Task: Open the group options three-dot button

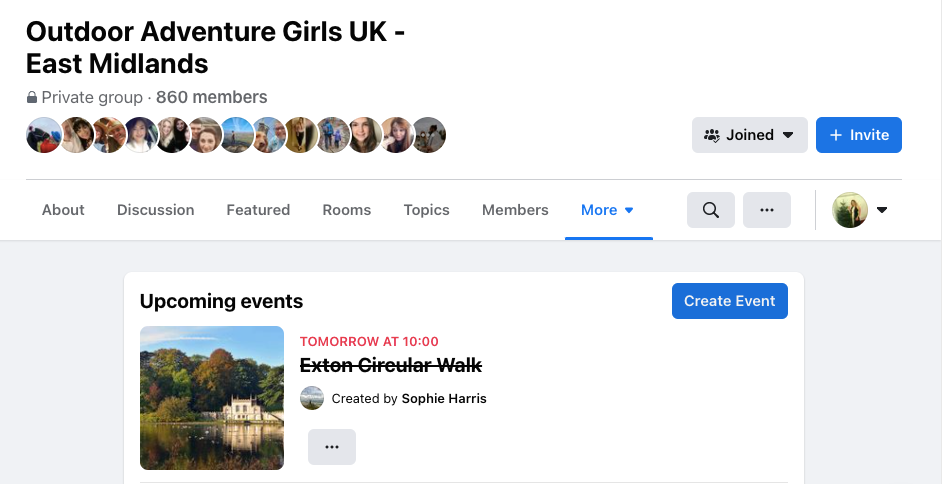Action: click(x=767, y=210)
